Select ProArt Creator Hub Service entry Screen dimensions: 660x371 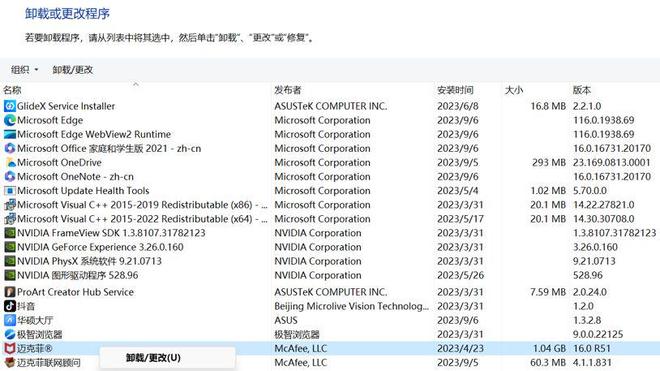point(75,292)
